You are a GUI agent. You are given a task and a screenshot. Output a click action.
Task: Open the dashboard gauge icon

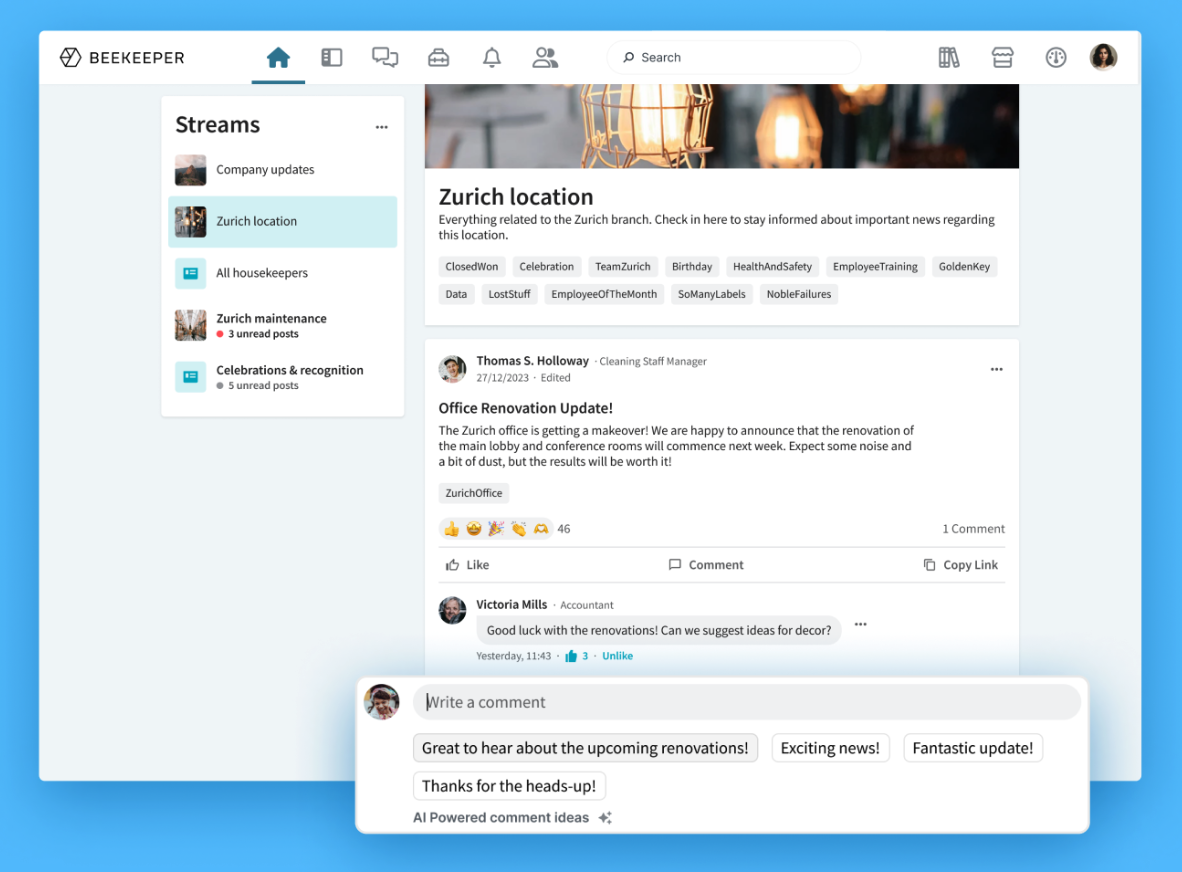point(1056,57)
